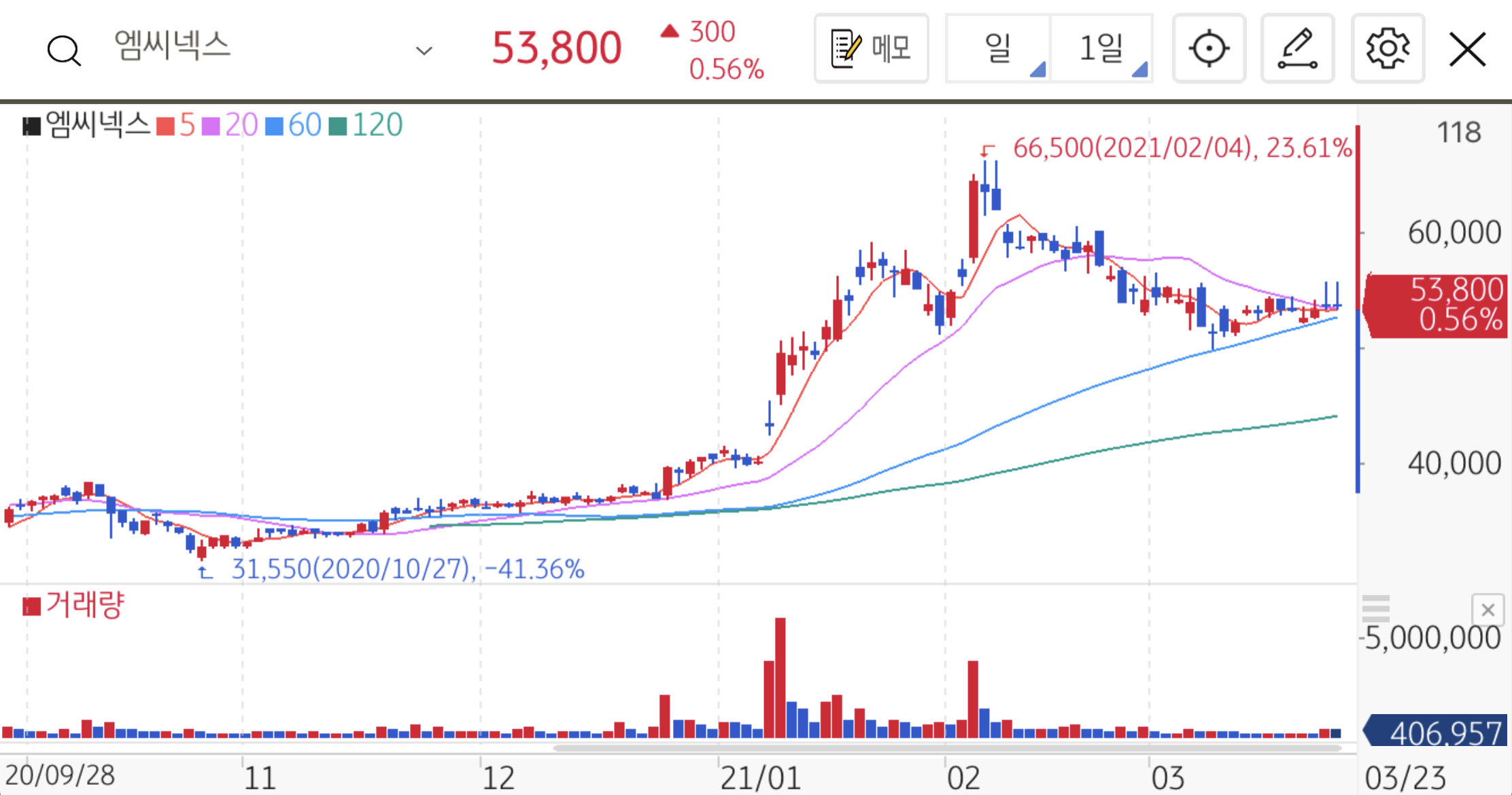
Task: Click the stock search magnifier icon
Action: (x=64, y=50)
